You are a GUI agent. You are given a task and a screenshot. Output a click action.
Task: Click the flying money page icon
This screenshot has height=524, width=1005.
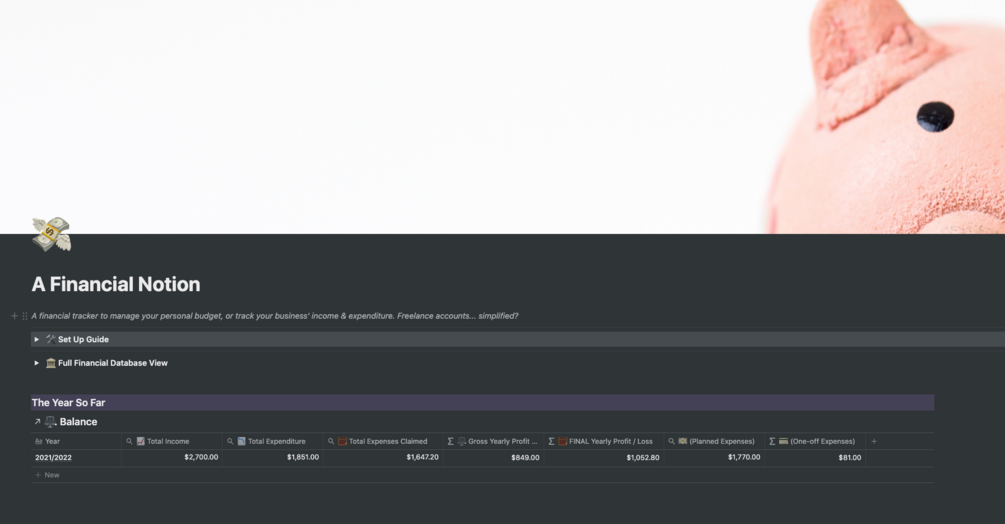[x=51, y=234]
